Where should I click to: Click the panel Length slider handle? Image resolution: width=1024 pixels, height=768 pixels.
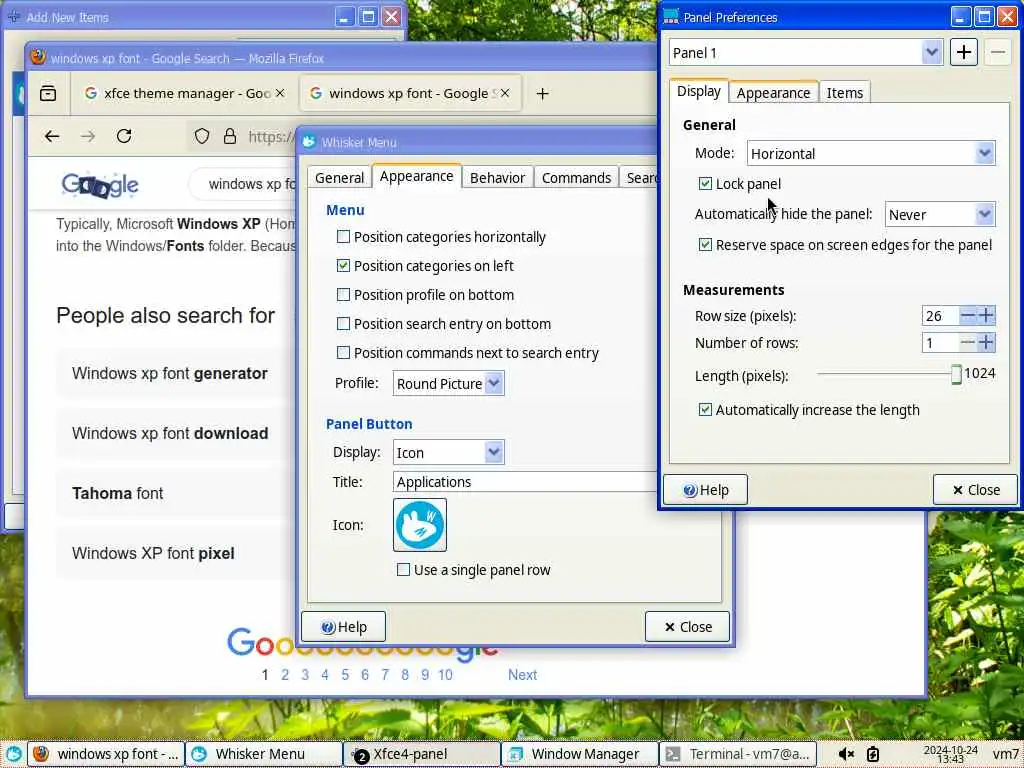tap(956, 374)
